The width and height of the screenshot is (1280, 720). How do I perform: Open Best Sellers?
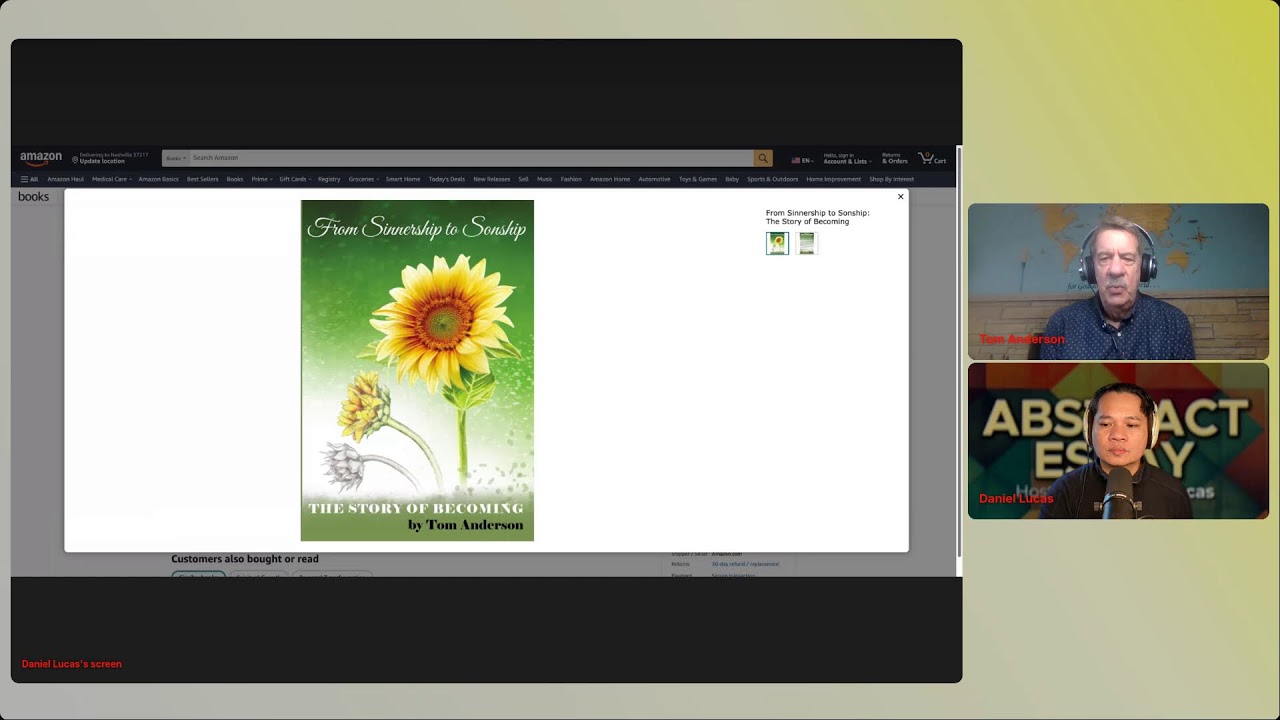point(202,179)
